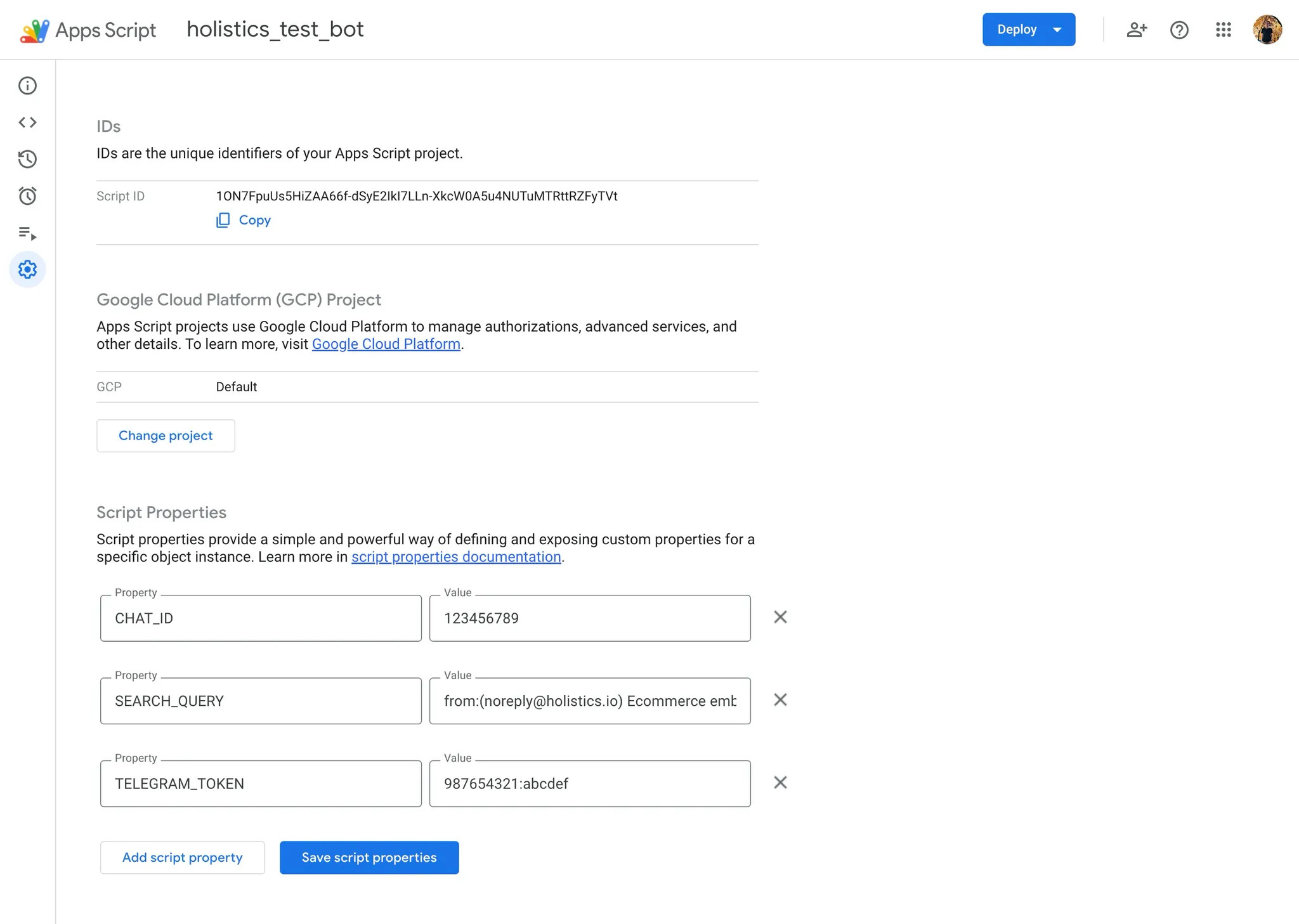Copy the Script ID
Image resolution: width=1299 pixels, height=924 pixels.
coord(244,220)
